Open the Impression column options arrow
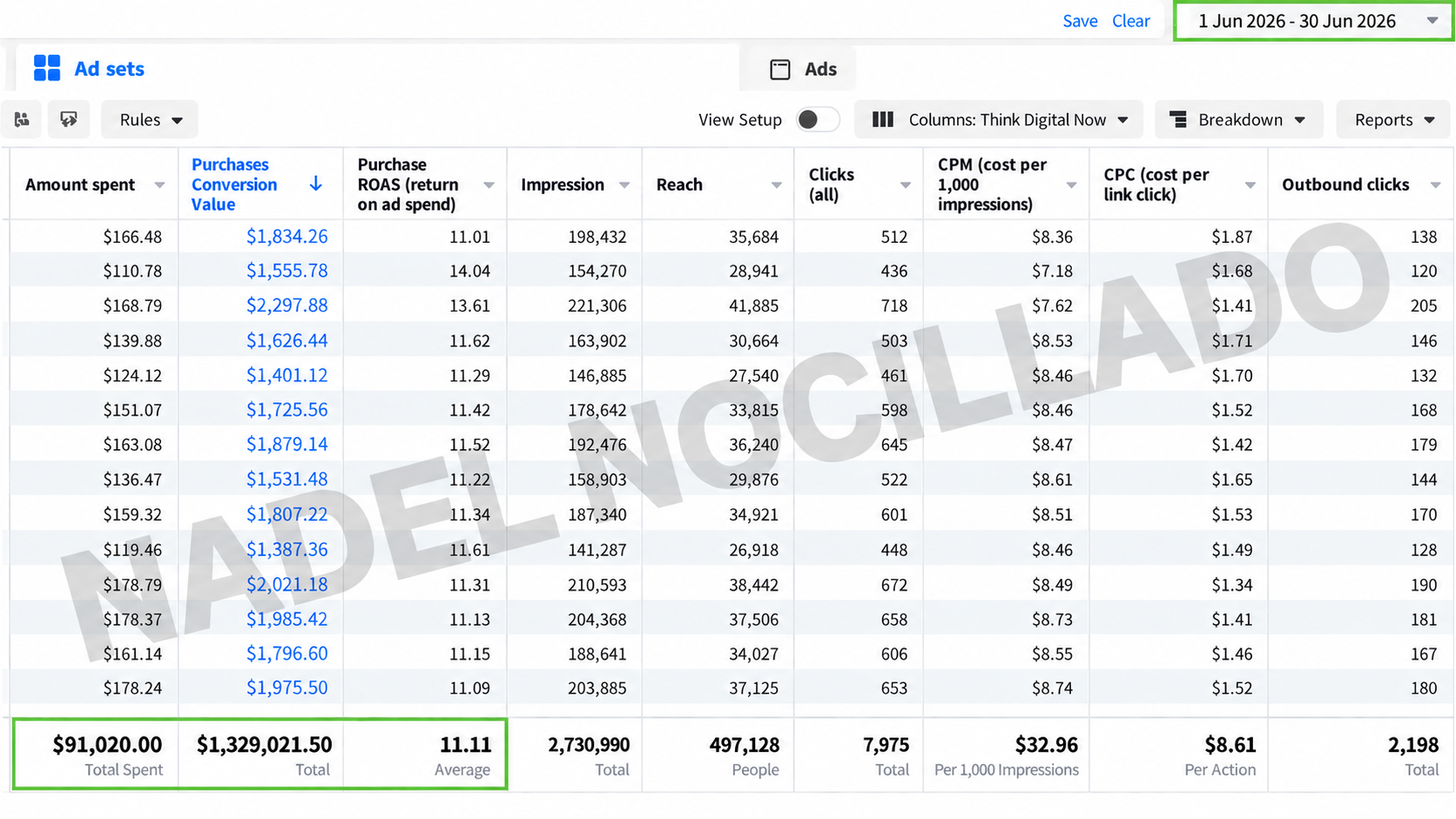Screen dimensions: 1456x819 (624, 185)
